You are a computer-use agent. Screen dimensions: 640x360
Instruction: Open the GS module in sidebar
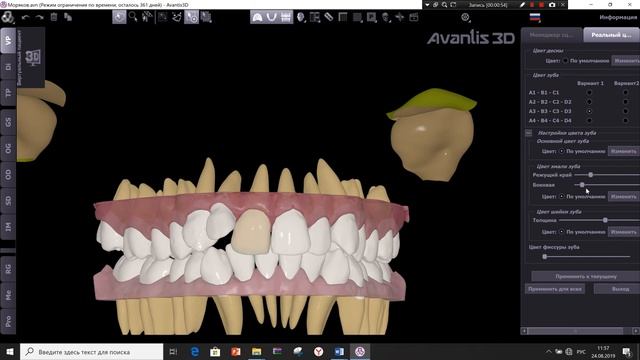[x=8, y=122]
